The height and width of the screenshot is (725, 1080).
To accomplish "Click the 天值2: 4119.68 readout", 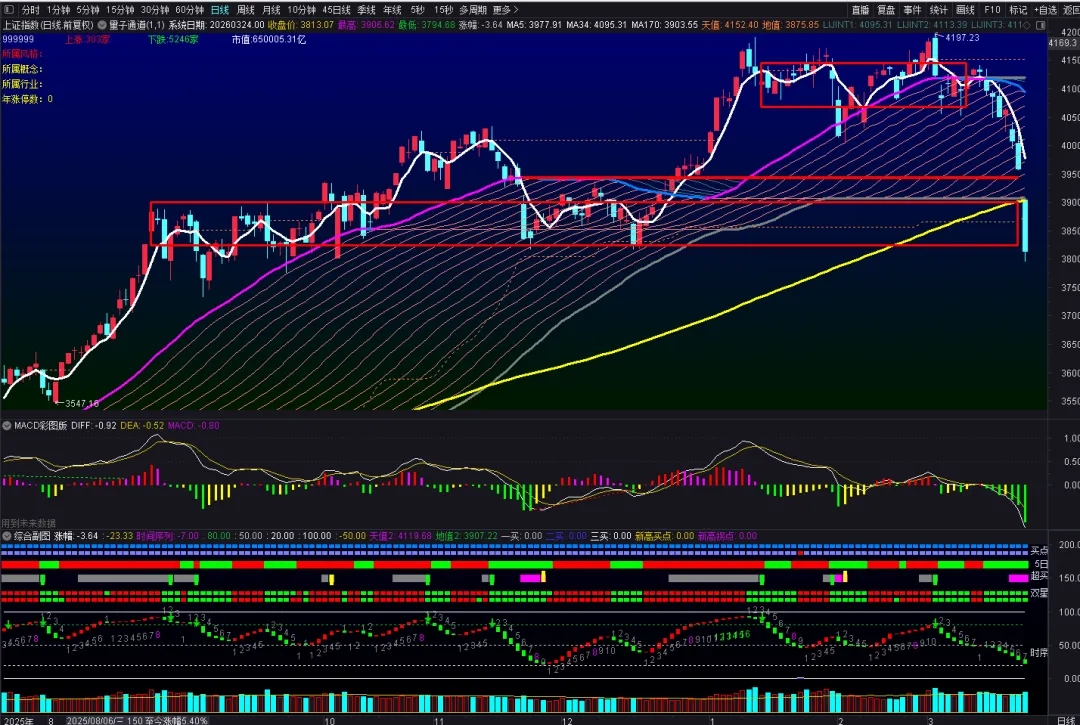I will 400,536.
